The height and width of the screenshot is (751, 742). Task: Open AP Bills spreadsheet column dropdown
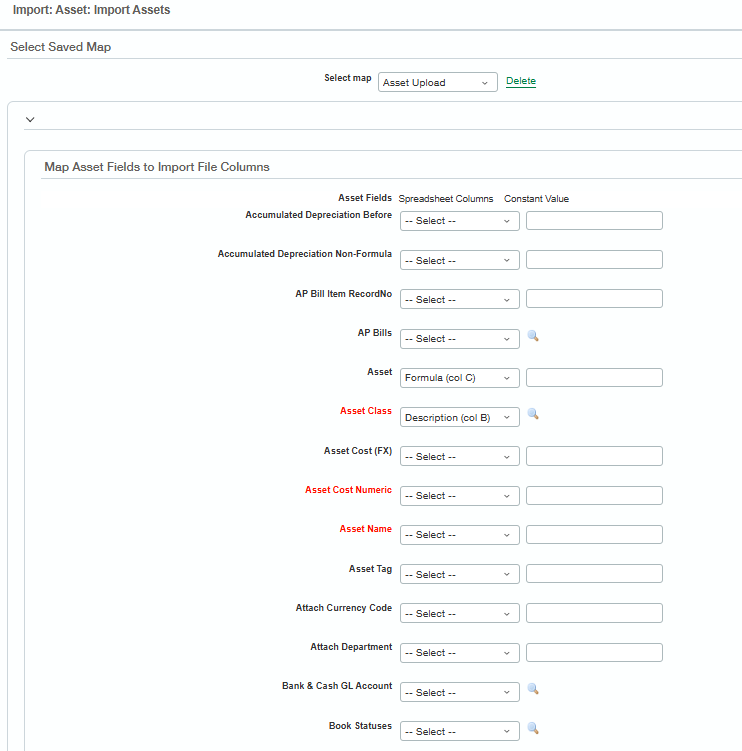click(x=459, y=339)
